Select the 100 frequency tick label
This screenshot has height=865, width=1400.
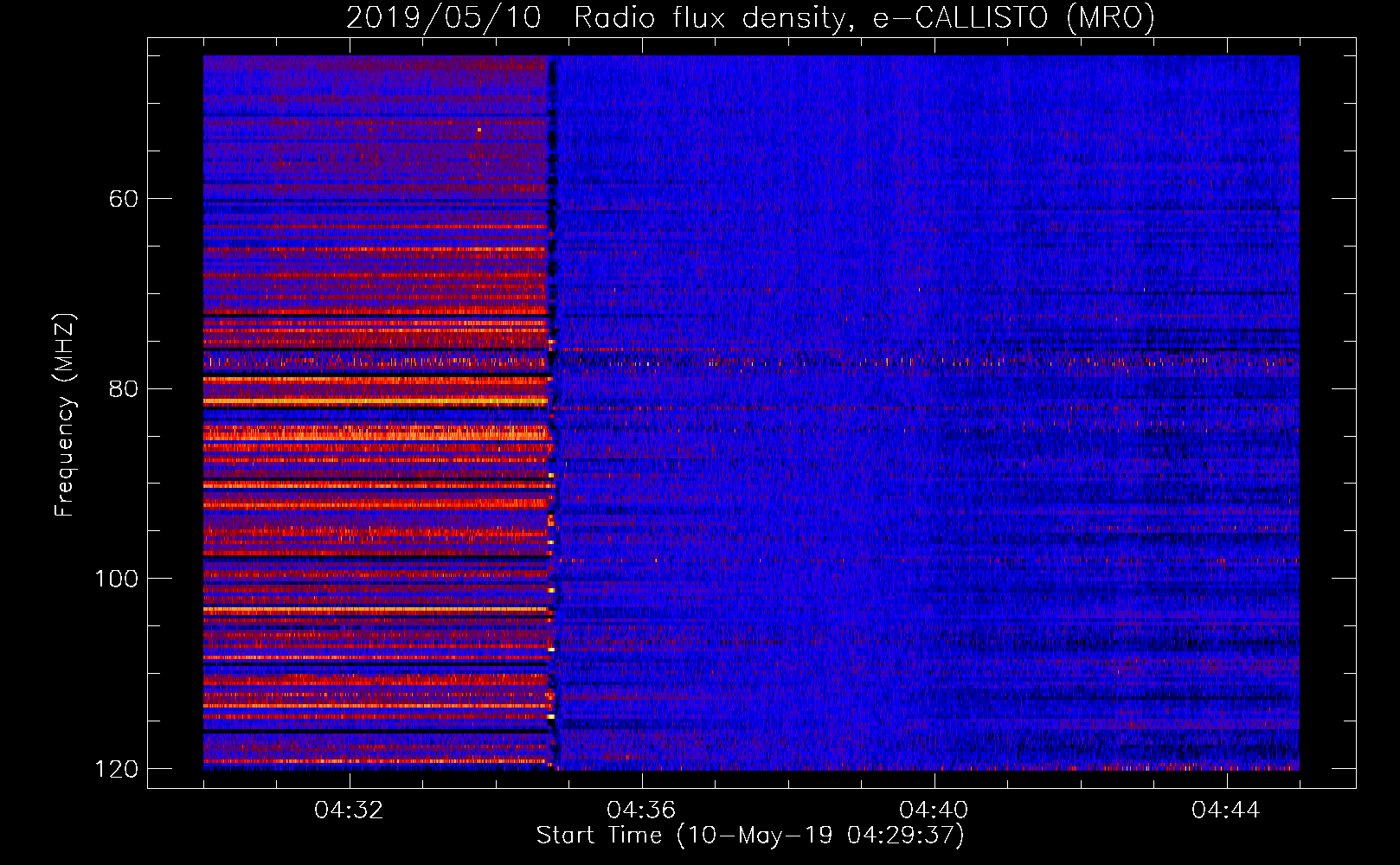[x=117, y=578]
